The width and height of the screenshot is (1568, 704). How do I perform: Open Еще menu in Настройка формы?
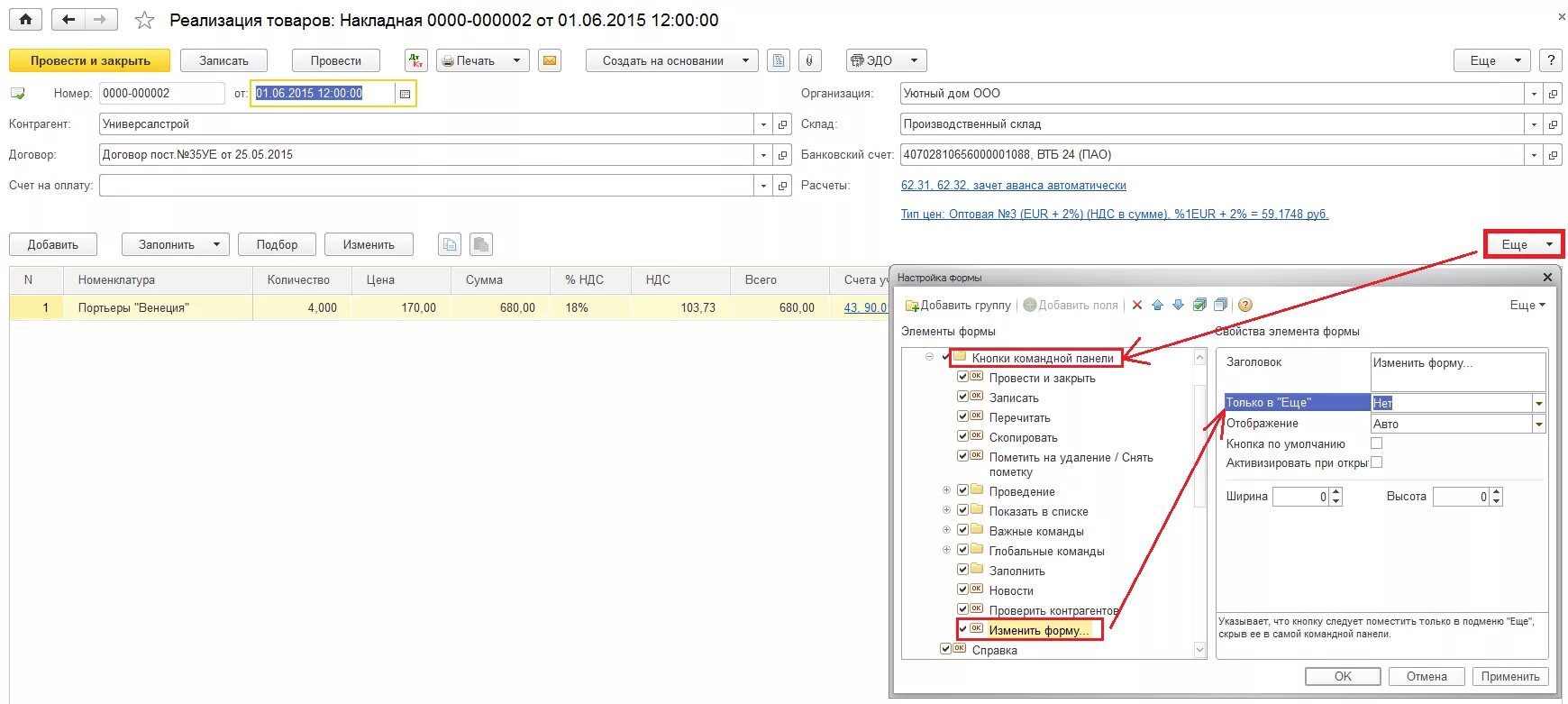[1527, 305]
